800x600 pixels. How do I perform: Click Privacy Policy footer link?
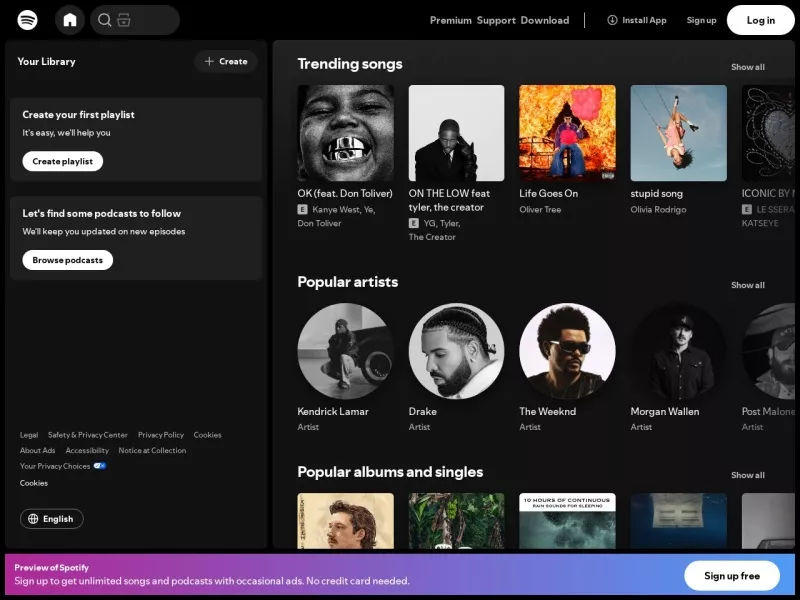coord(161,435)
